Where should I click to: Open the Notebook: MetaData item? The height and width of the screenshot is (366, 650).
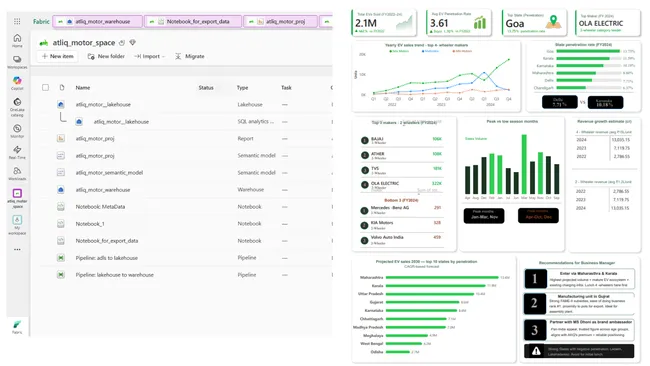(x=100, y=207)
